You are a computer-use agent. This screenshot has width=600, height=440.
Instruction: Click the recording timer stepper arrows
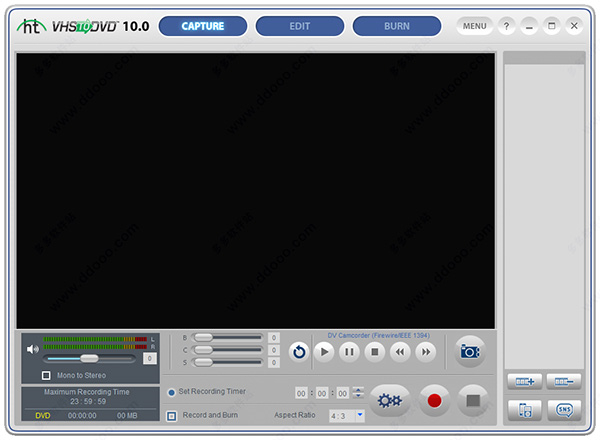coord(358,393)
